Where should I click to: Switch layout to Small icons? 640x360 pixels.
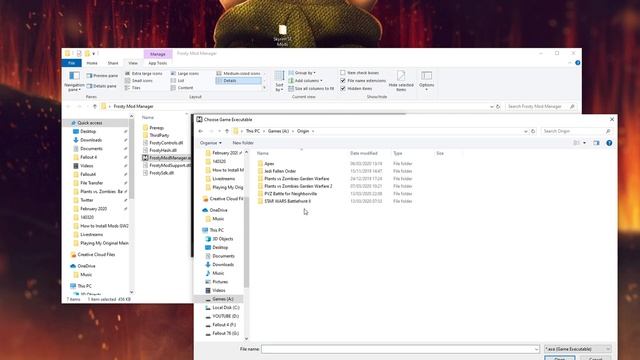coord(139,81)
